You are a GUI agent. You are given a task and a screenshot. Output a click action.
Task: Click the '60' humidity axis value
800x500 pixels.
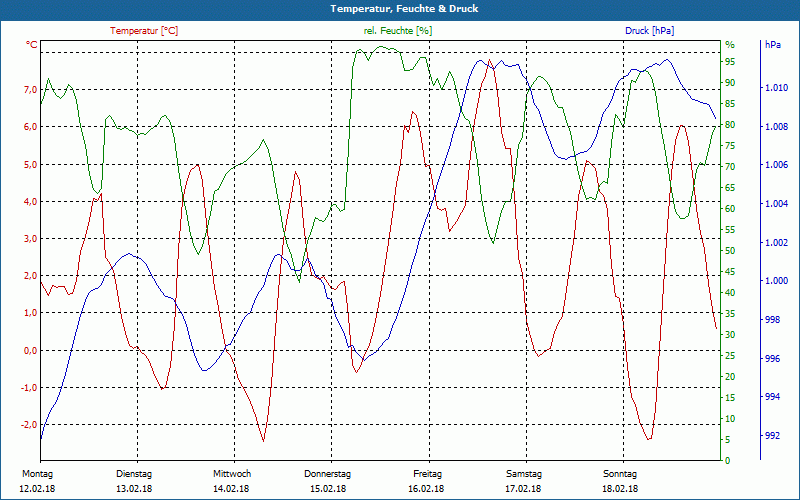pyautogui.click(x=730, y=209)
